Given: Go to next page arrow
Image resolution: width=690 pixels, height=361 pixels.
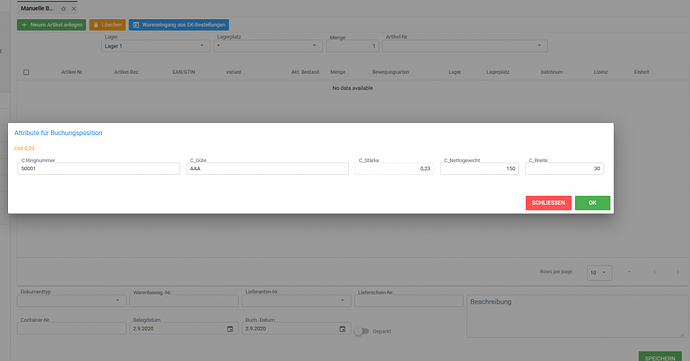Looking at the screenshot, I should (678, 272).
